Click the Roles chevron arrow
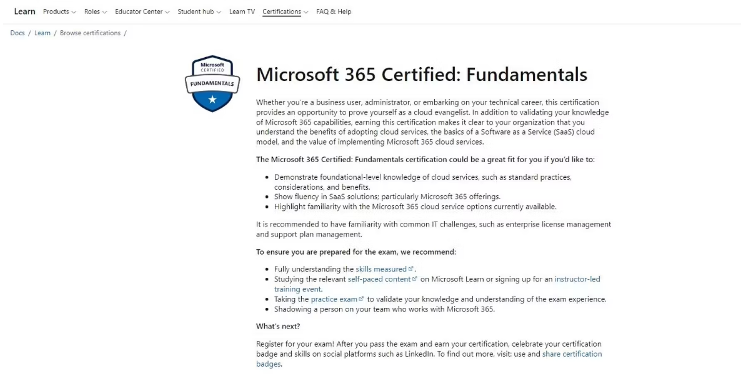This screenshot has height=385, width=741. 104,12
